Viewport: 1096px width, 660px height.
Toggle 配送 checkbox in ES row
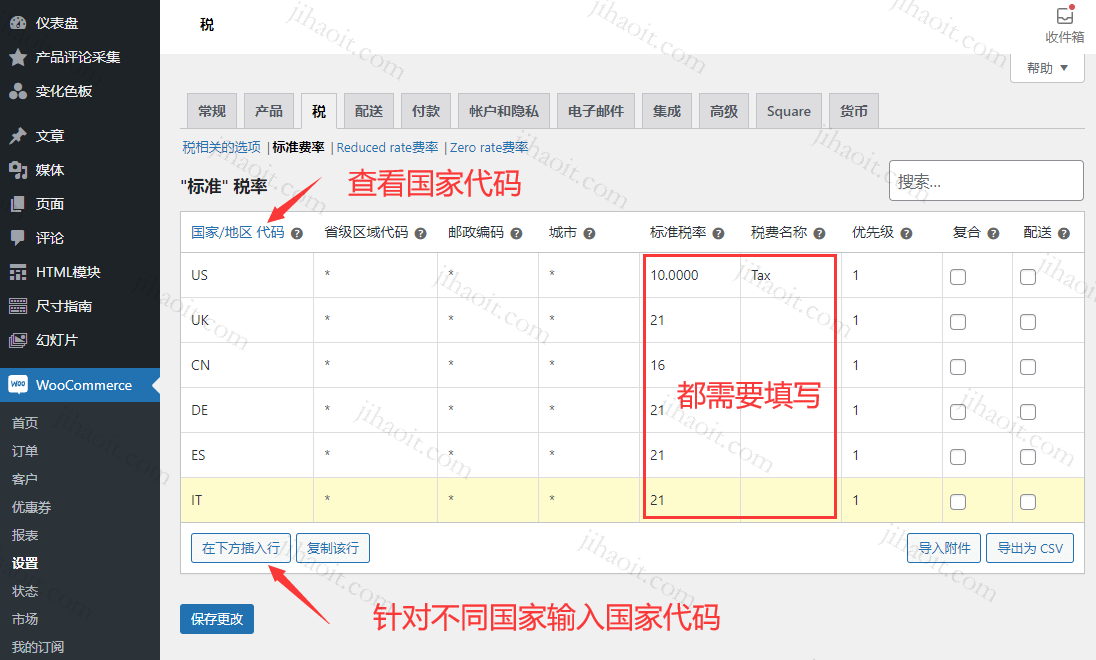point(1028,457)
